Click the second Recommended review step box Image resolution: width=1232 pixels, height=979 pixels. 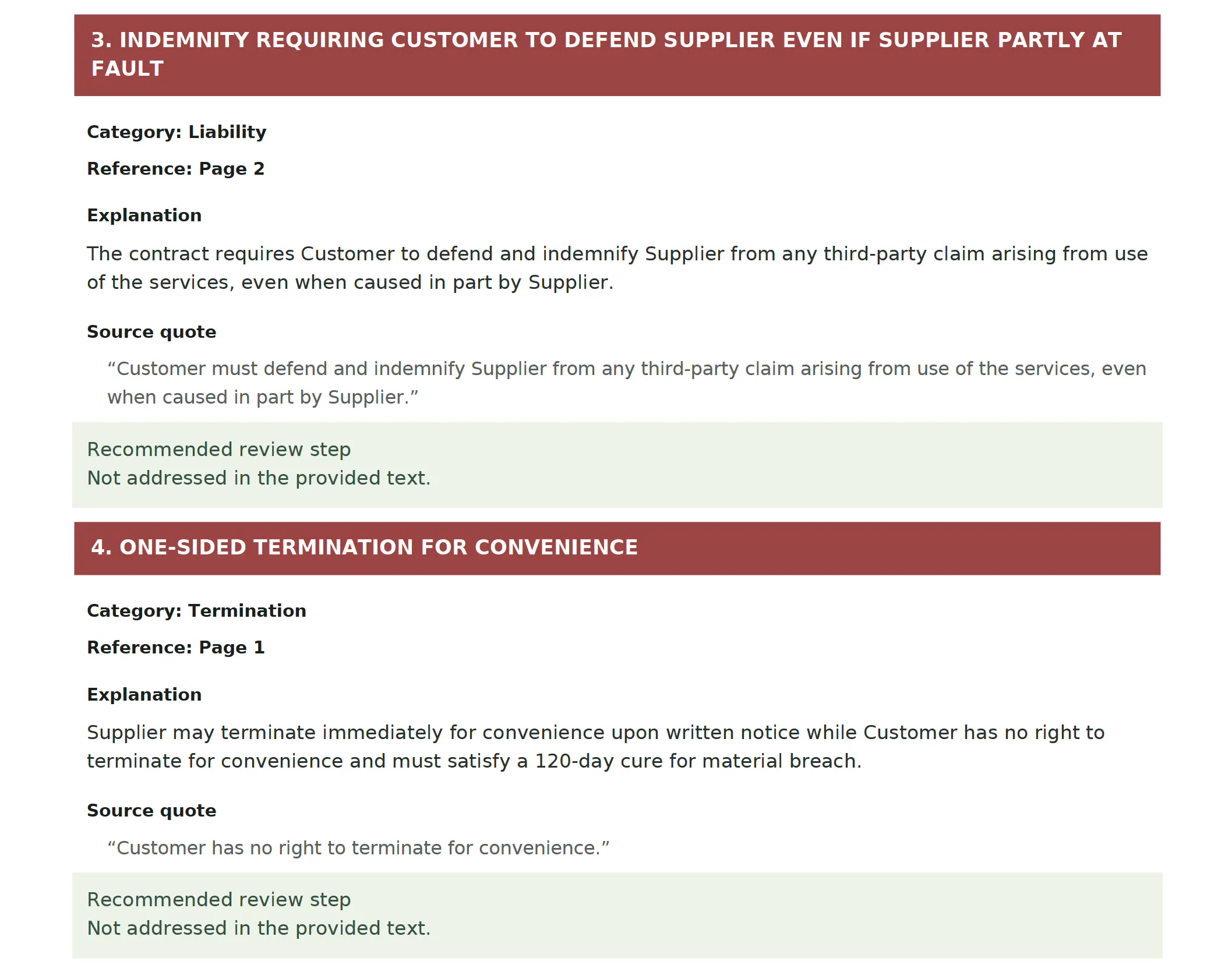[x=617, y=915]
